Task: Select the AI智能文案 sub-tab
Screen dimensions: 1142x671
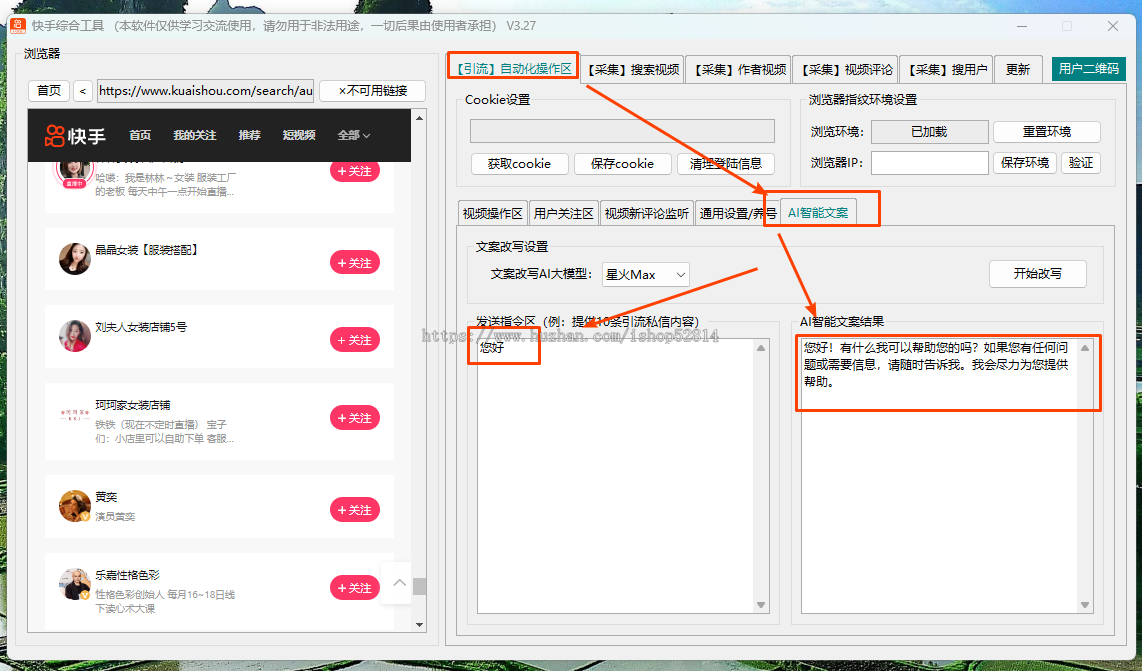Action: pos(818,213)
